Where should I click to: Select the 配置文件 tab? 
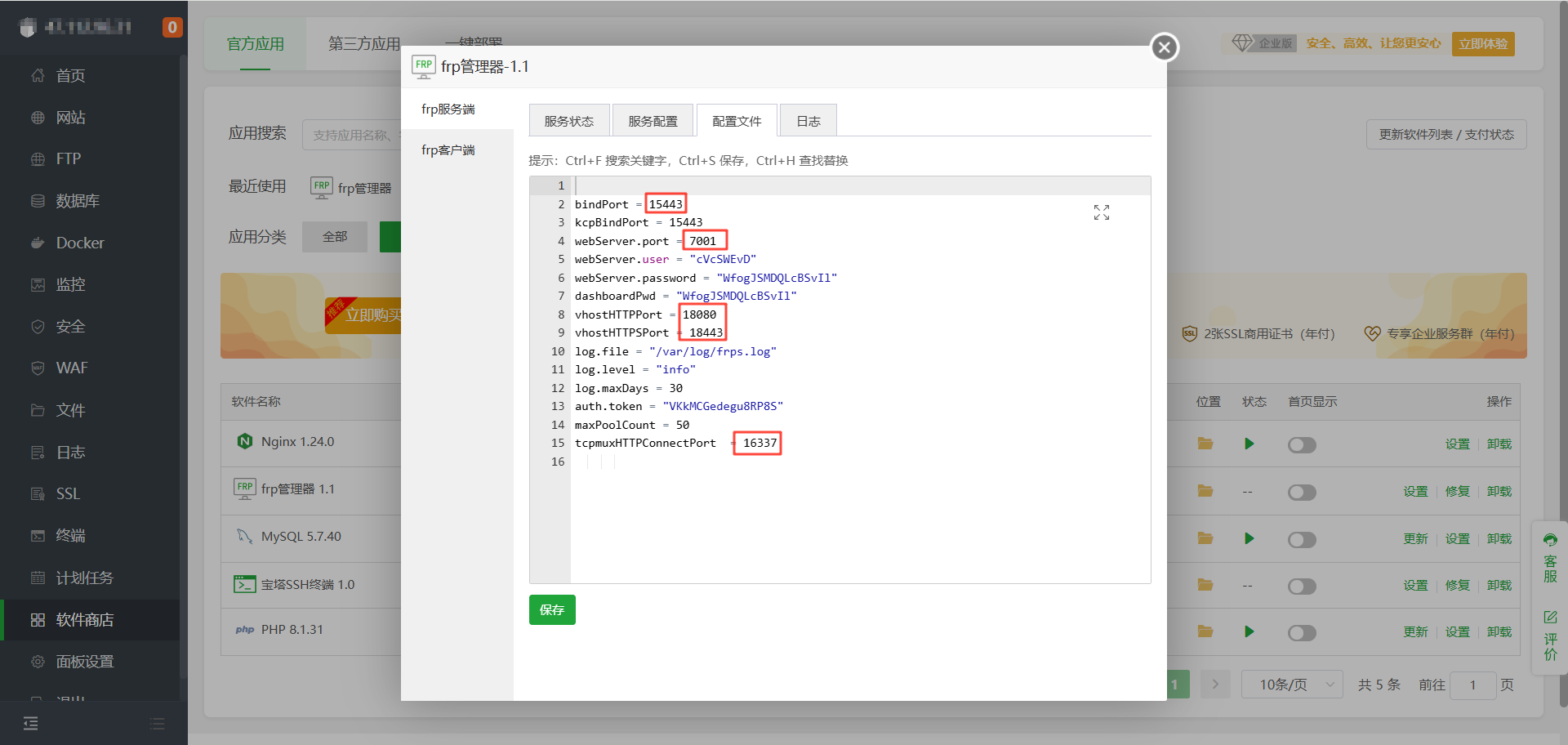(737, 121)
